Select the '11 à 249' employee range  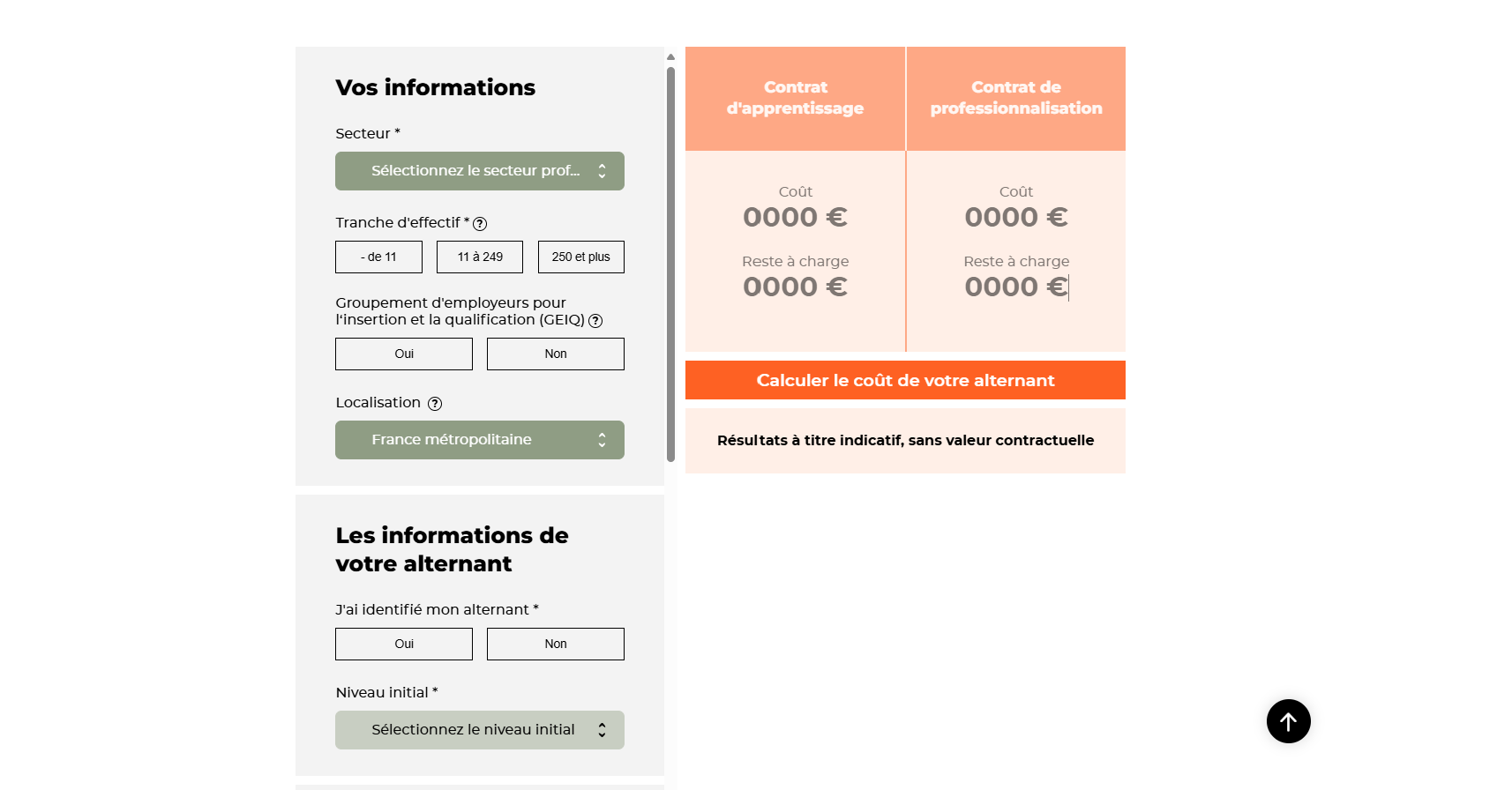[479, 257]
